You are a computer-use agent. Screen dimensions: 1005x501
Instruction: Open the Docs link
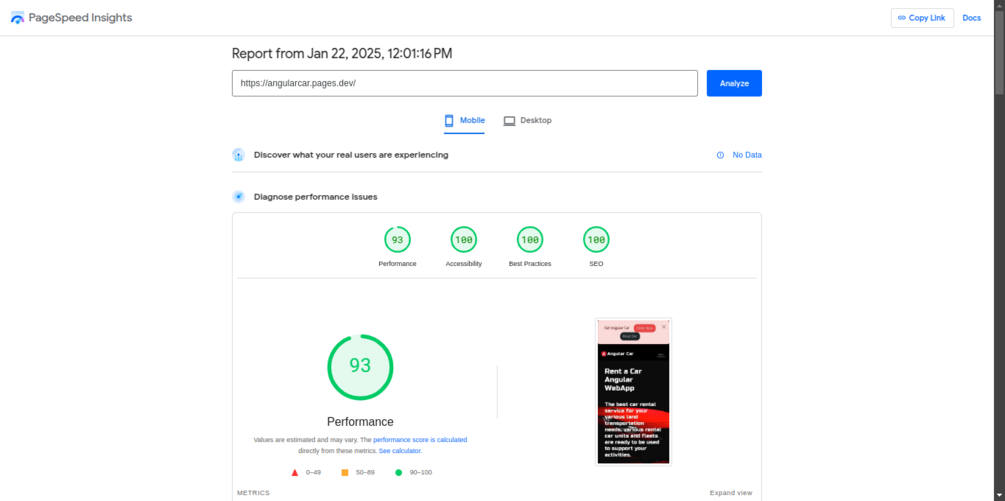click(972, 18)
